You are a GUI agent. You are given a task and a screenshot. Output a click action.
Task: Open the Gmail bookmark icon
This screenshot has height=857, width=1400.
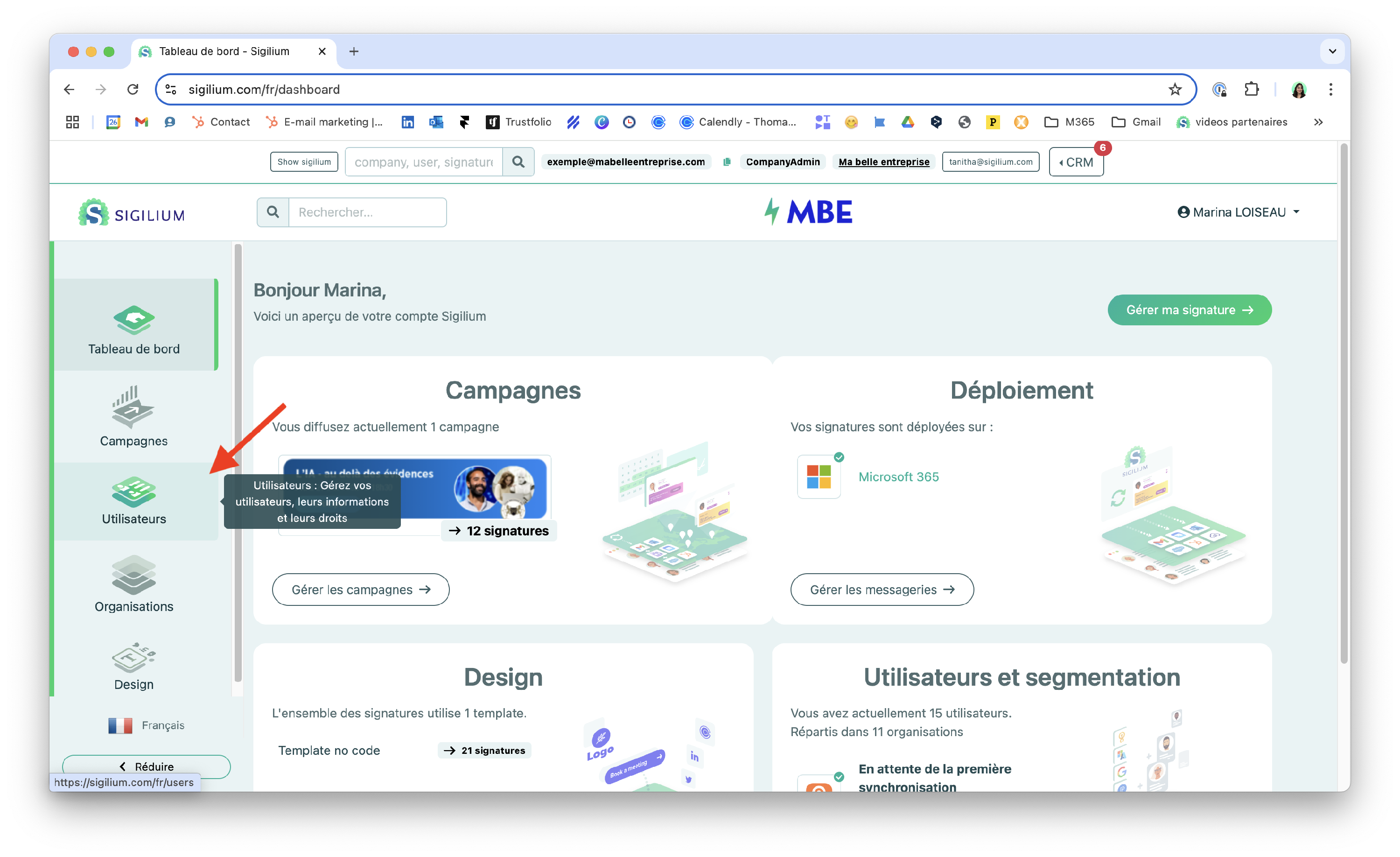[141, 122]
